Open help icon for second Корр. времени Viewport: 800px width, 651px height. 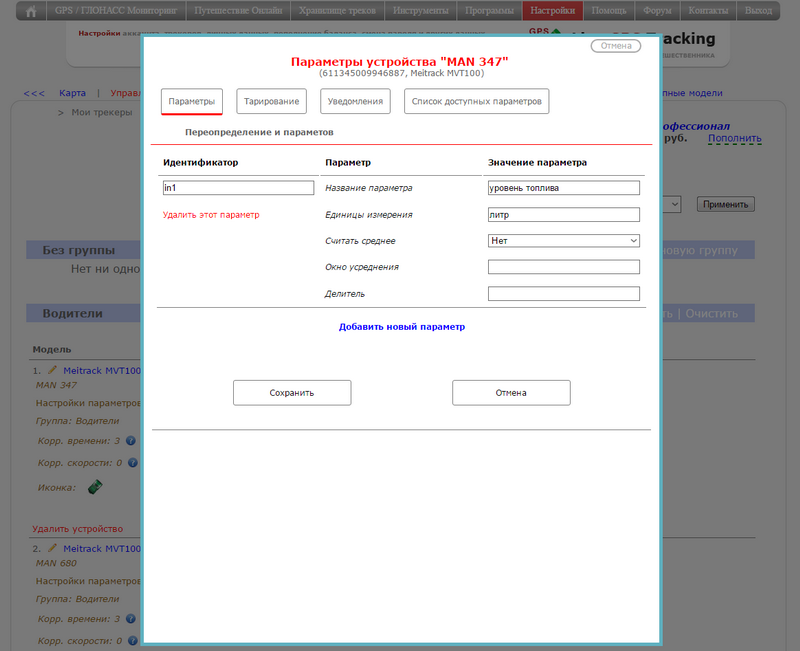tap(130, 620)
